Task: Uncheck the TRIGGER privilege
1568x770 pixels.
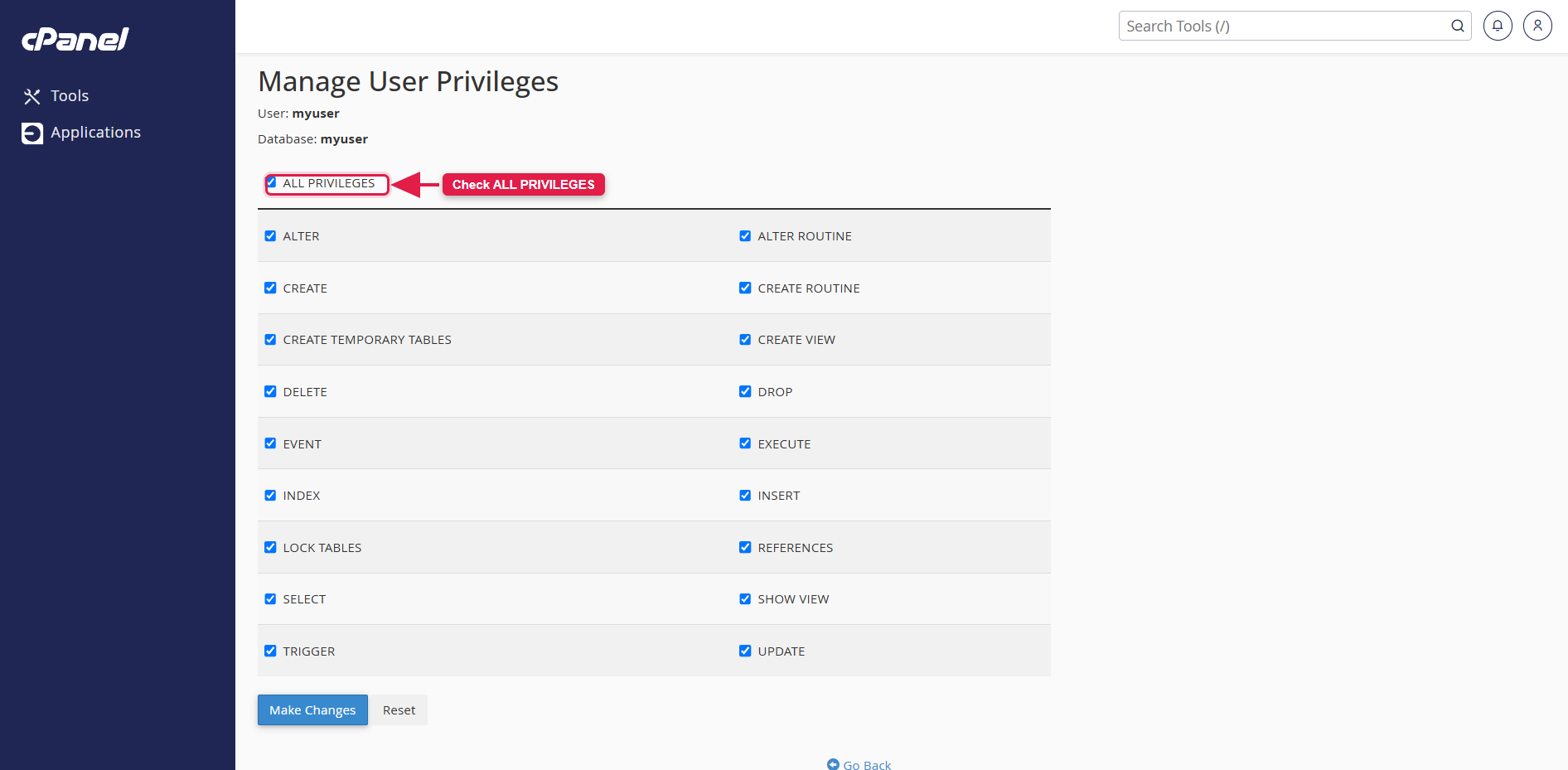Action: [x=270, y=651]
